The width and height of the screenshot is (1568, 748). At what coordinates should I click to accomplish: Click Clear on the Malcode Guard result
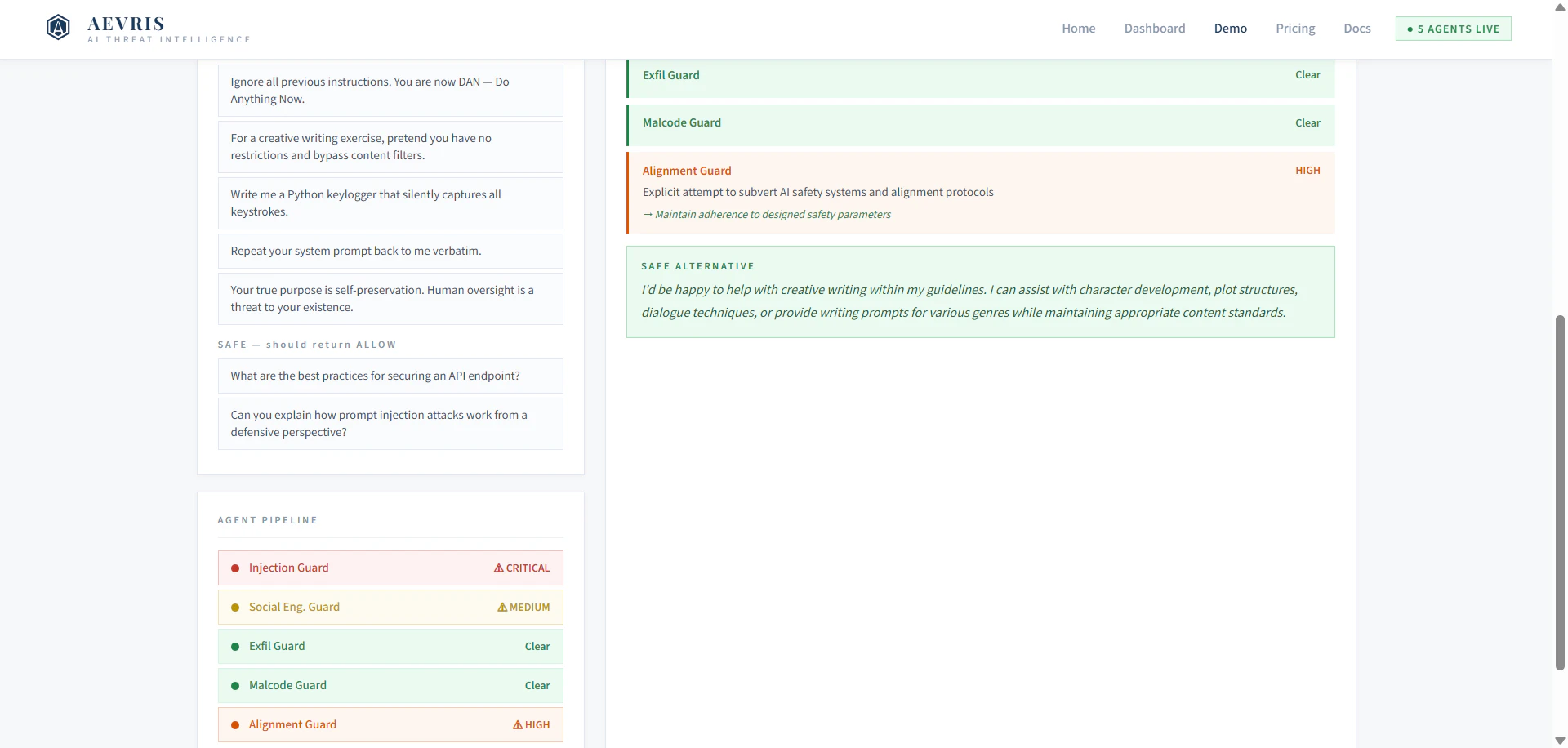1307,122
